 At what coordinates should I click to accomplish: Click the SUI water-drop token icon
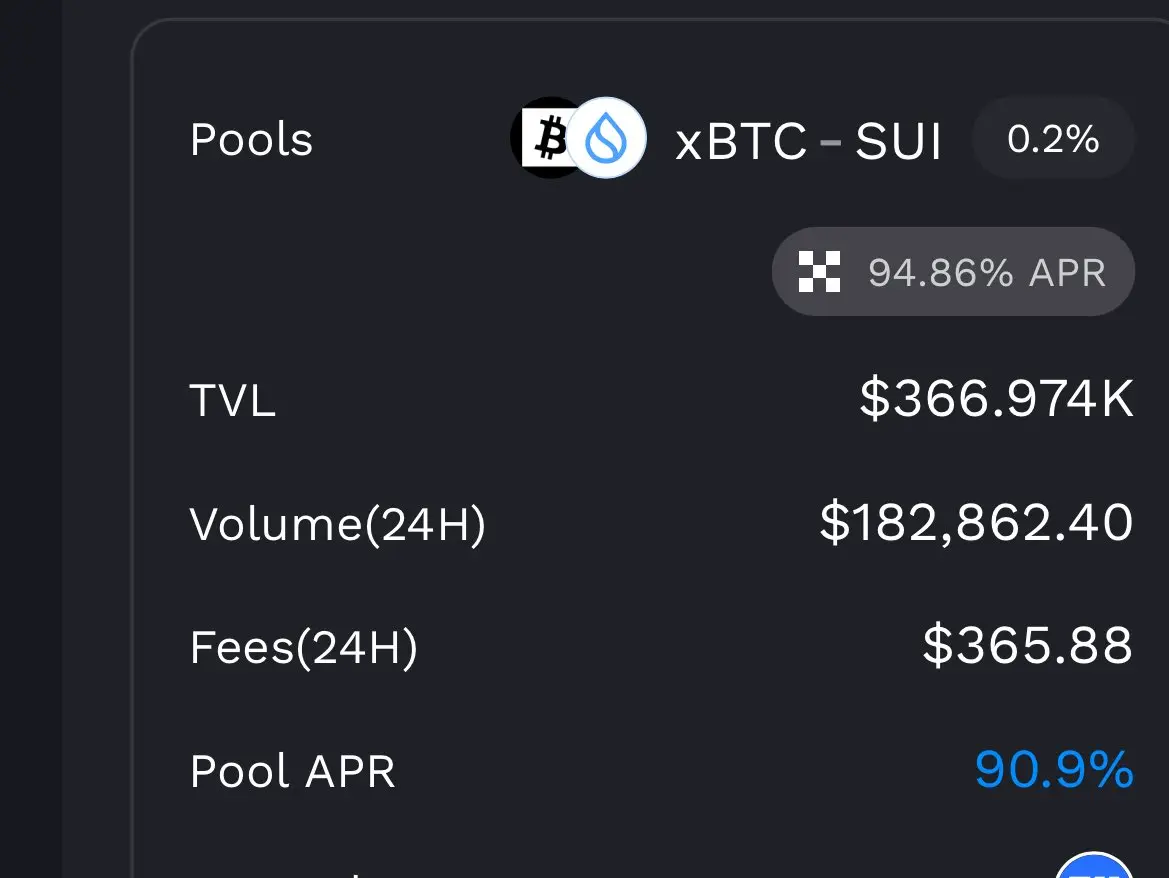click(x=607, y=138)
